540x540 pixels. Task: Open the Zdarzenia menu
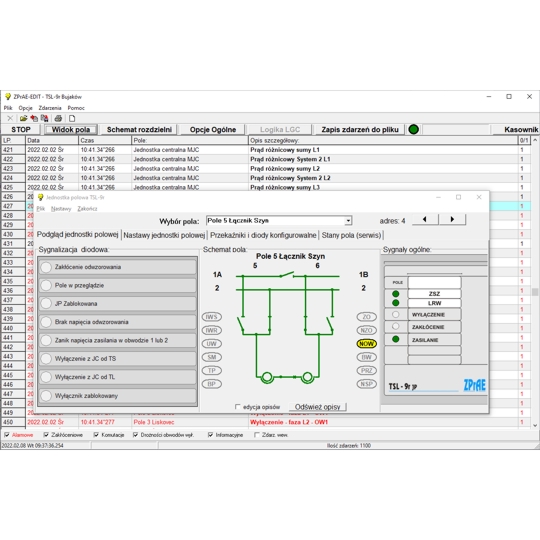[x=50, y=108]
